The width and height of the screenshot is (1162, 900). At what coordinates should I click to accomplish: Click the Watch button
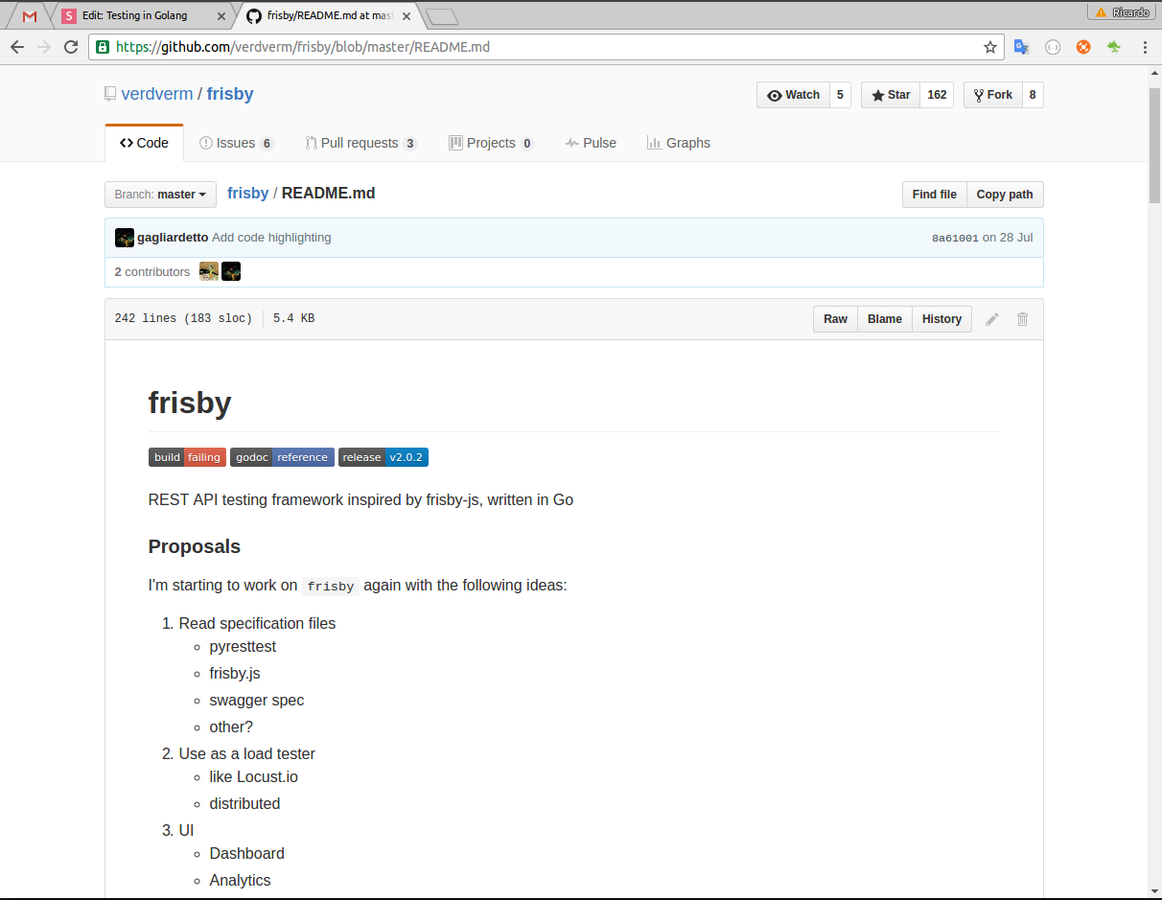[793, 95]
